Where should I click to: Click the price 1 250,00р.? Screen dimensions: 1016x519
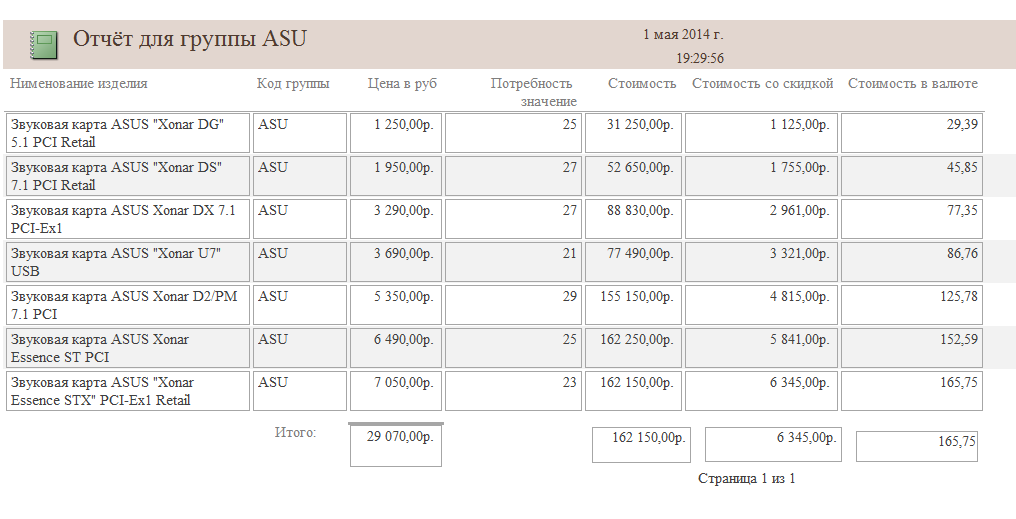pyautogui.click(x=396, y=133)
